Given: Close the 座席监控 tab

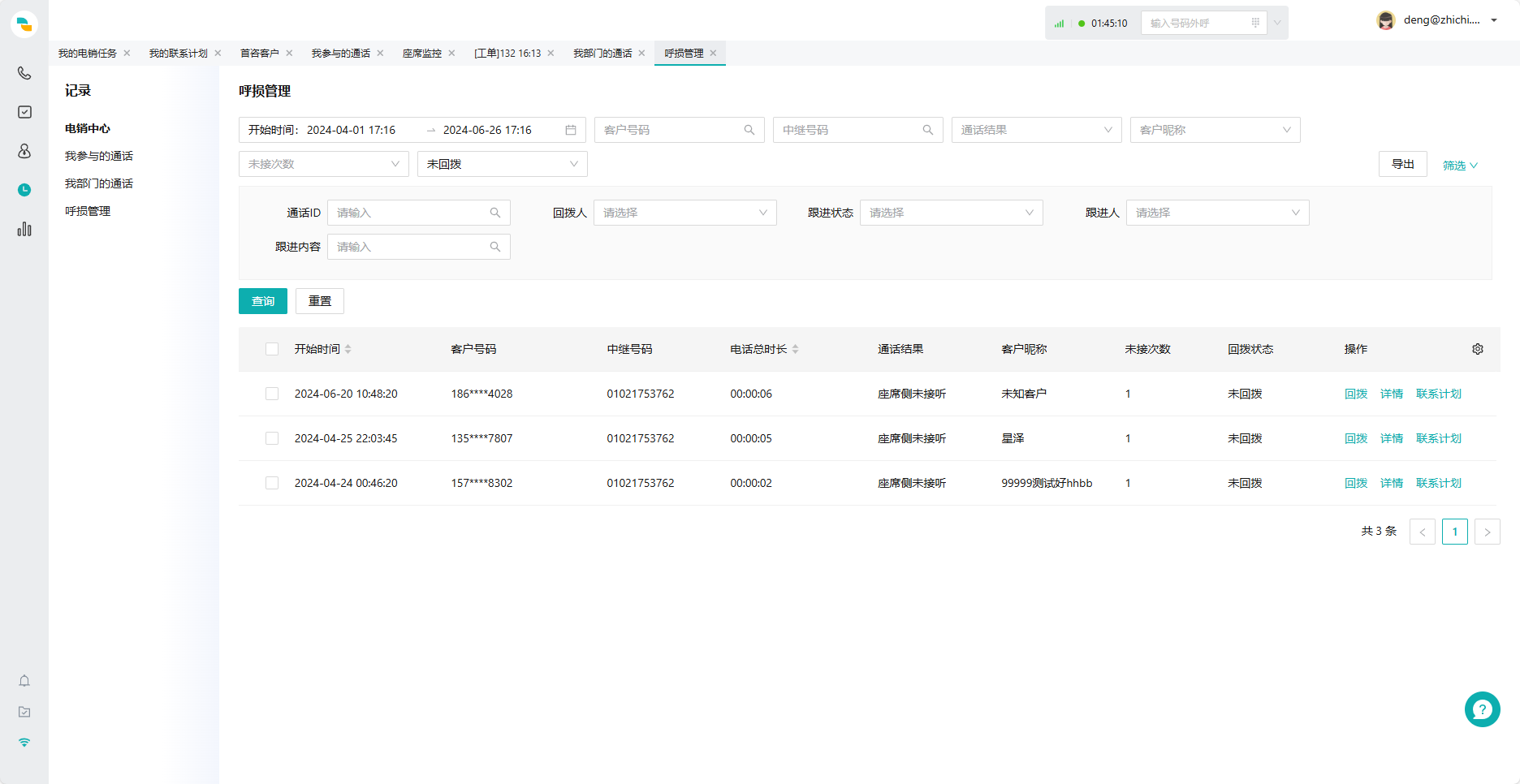Looking at the screenshot, I should pos(451,54).
